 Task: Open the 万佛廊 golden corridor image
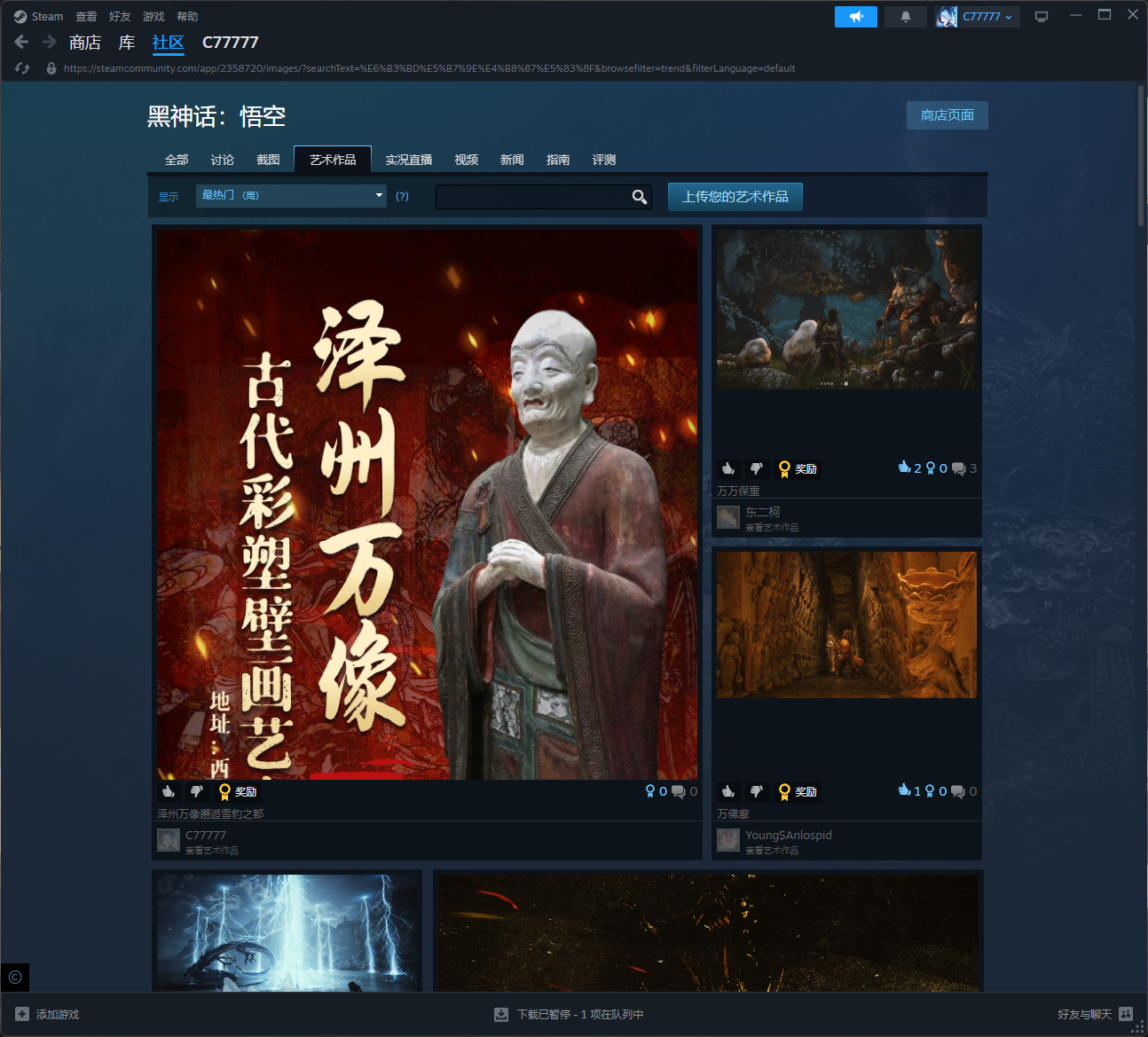coord(846,625)
